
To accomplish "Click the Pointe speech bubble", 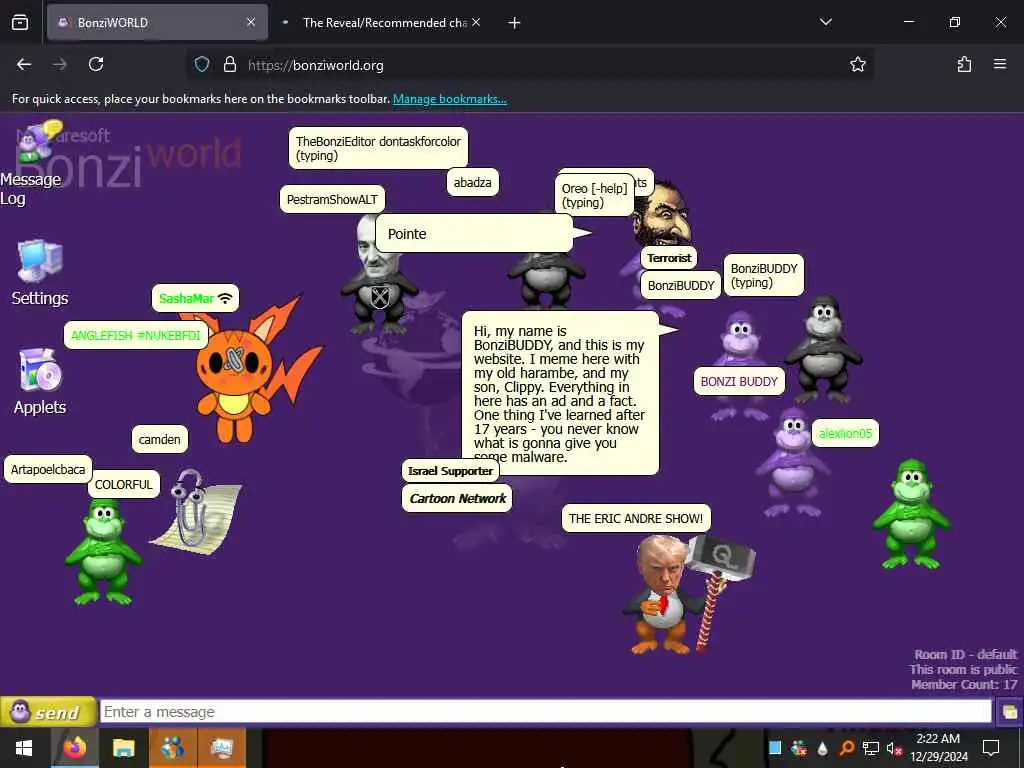I will tap(474, 233).
